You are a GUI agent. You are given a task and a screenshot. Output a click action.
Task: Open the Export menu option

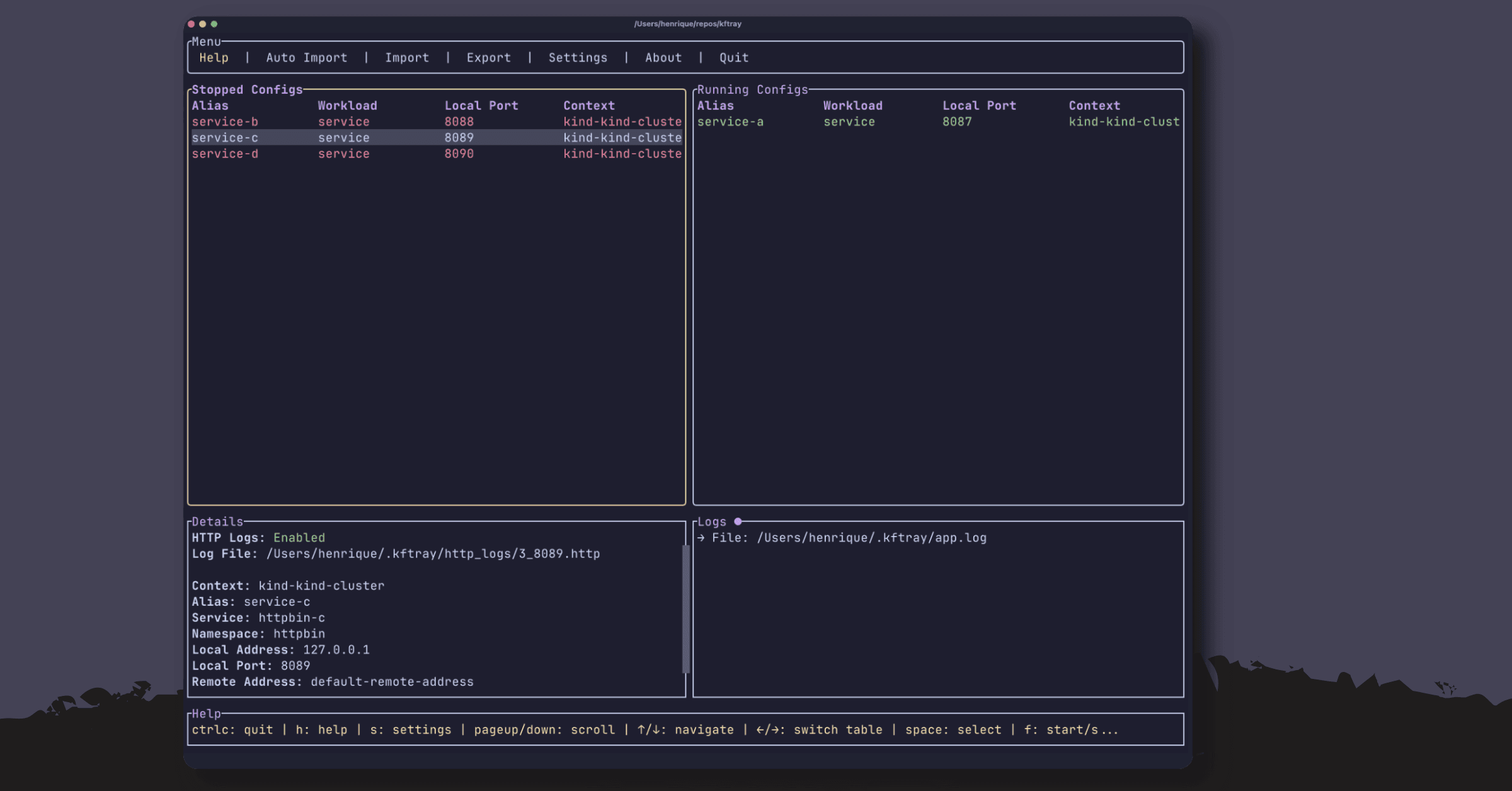coord(488,57)
